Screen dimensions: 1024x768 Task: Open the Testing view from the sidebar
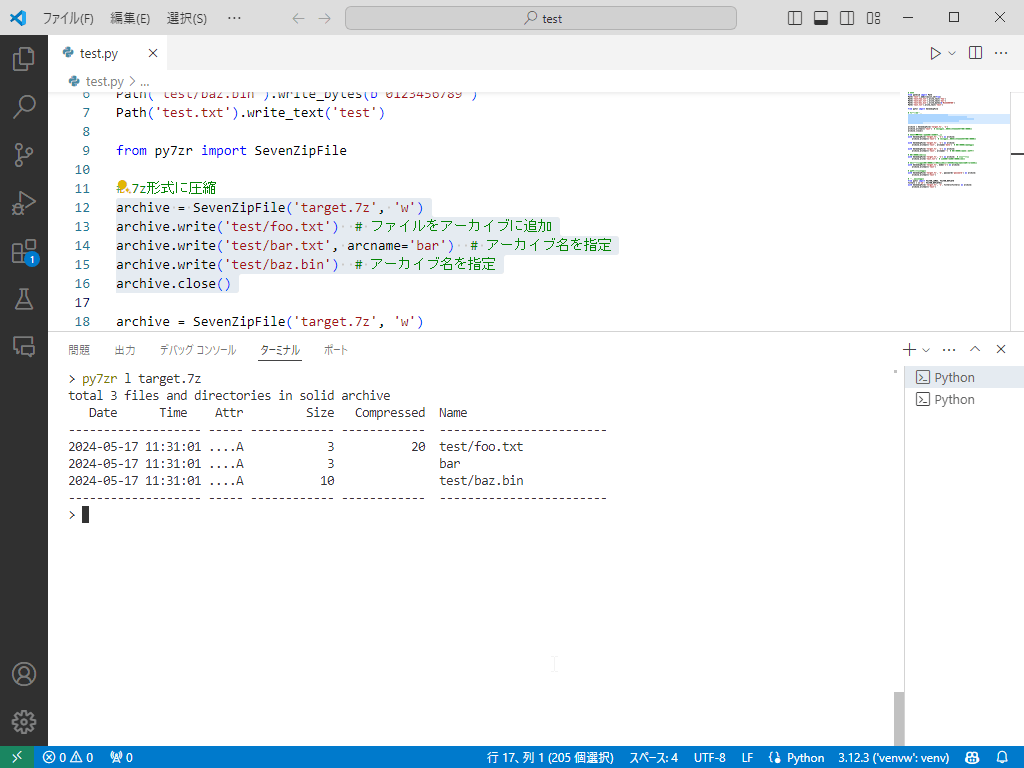24,299
